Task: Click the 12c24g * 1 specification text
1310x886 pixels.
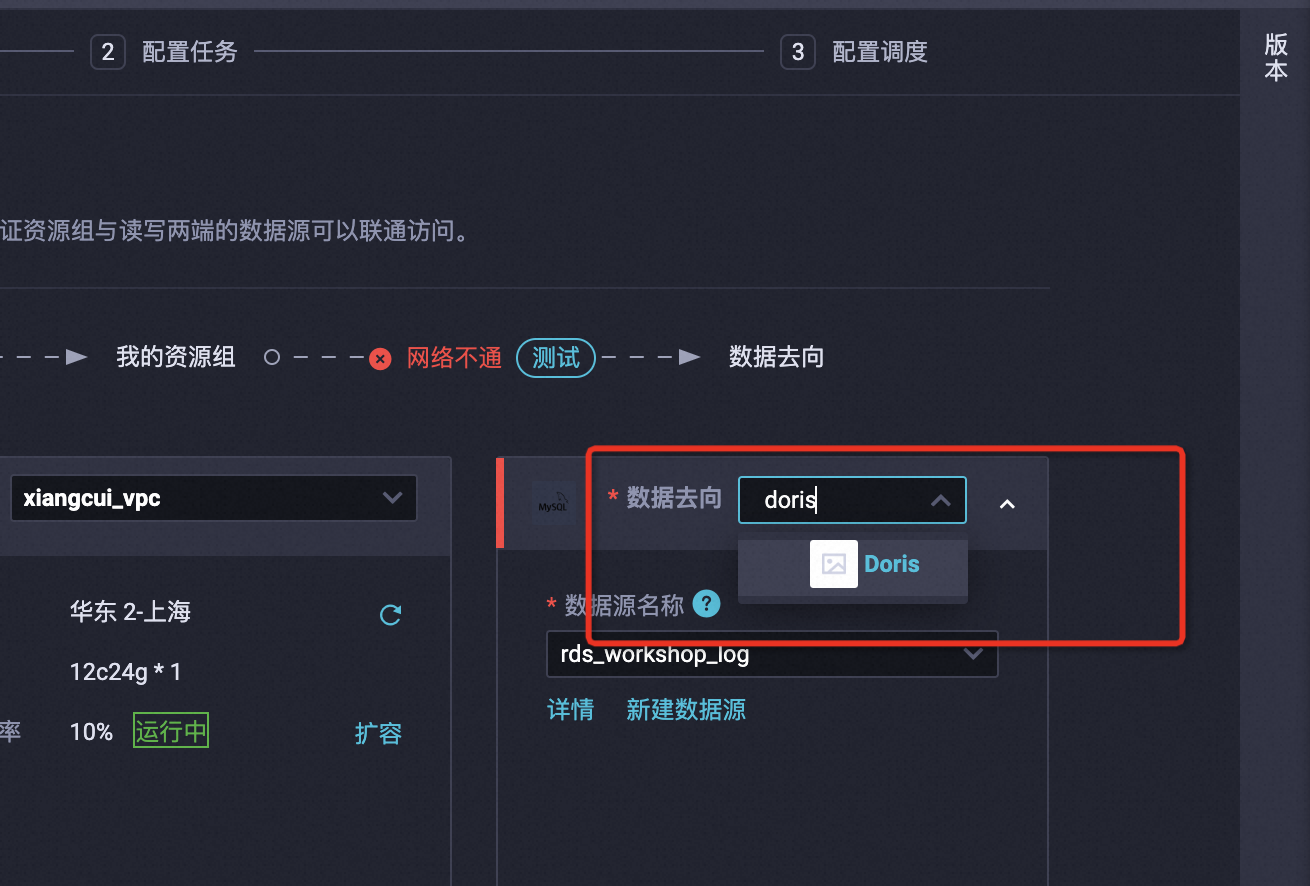Action: pos(126,672)
